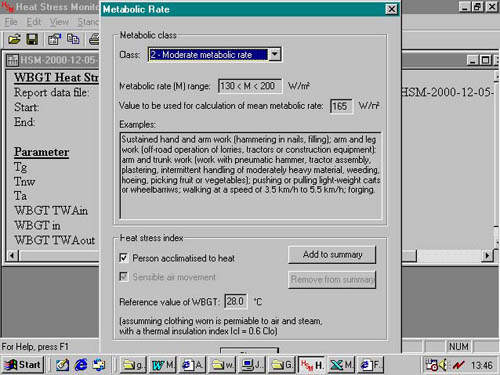Click the Show Desktop quick launch icon
The image size is (500, 375).
[x=62, y=365]
